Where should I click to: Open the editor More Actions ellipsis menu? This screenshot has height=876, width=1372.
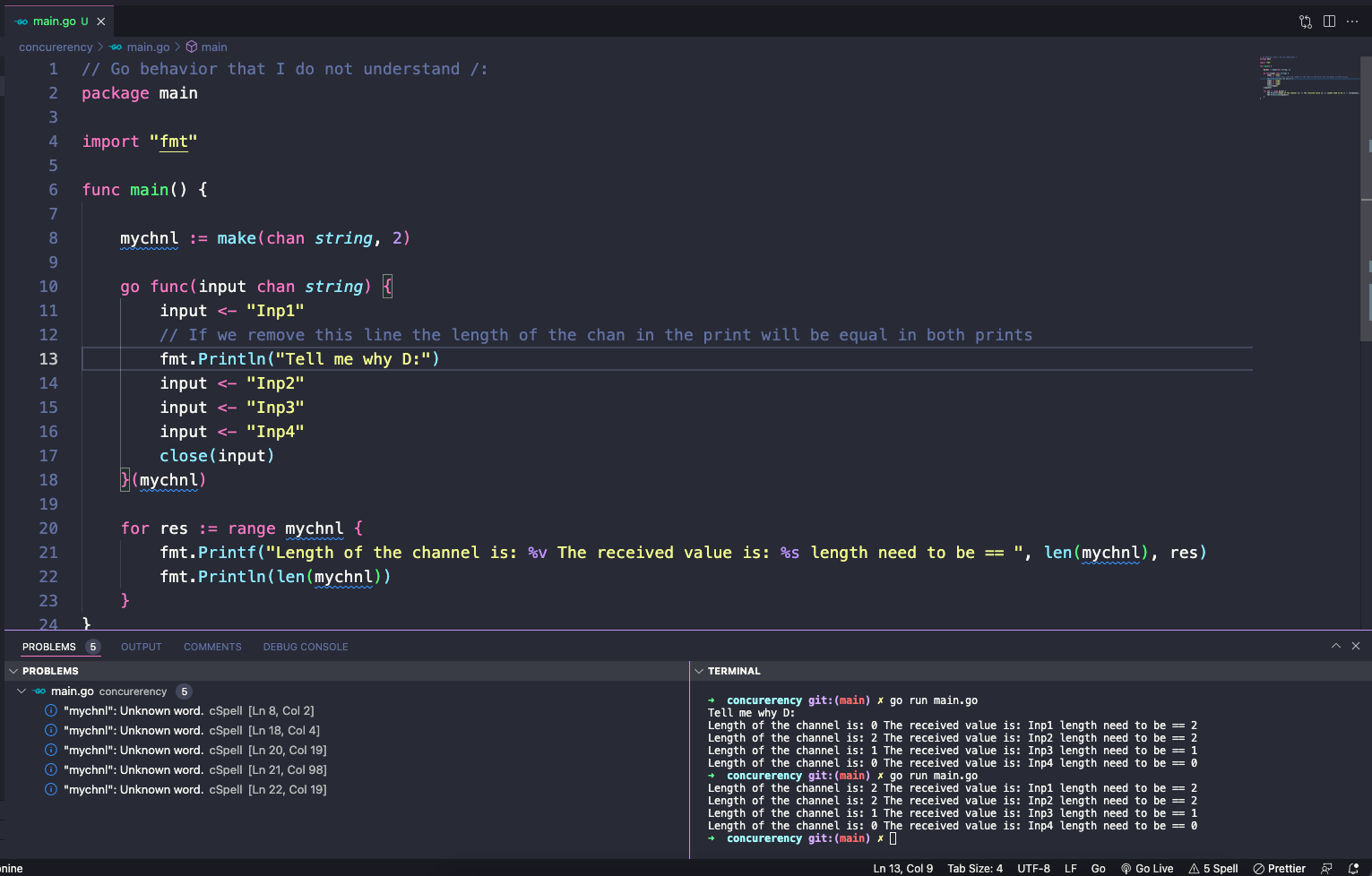1352,21
